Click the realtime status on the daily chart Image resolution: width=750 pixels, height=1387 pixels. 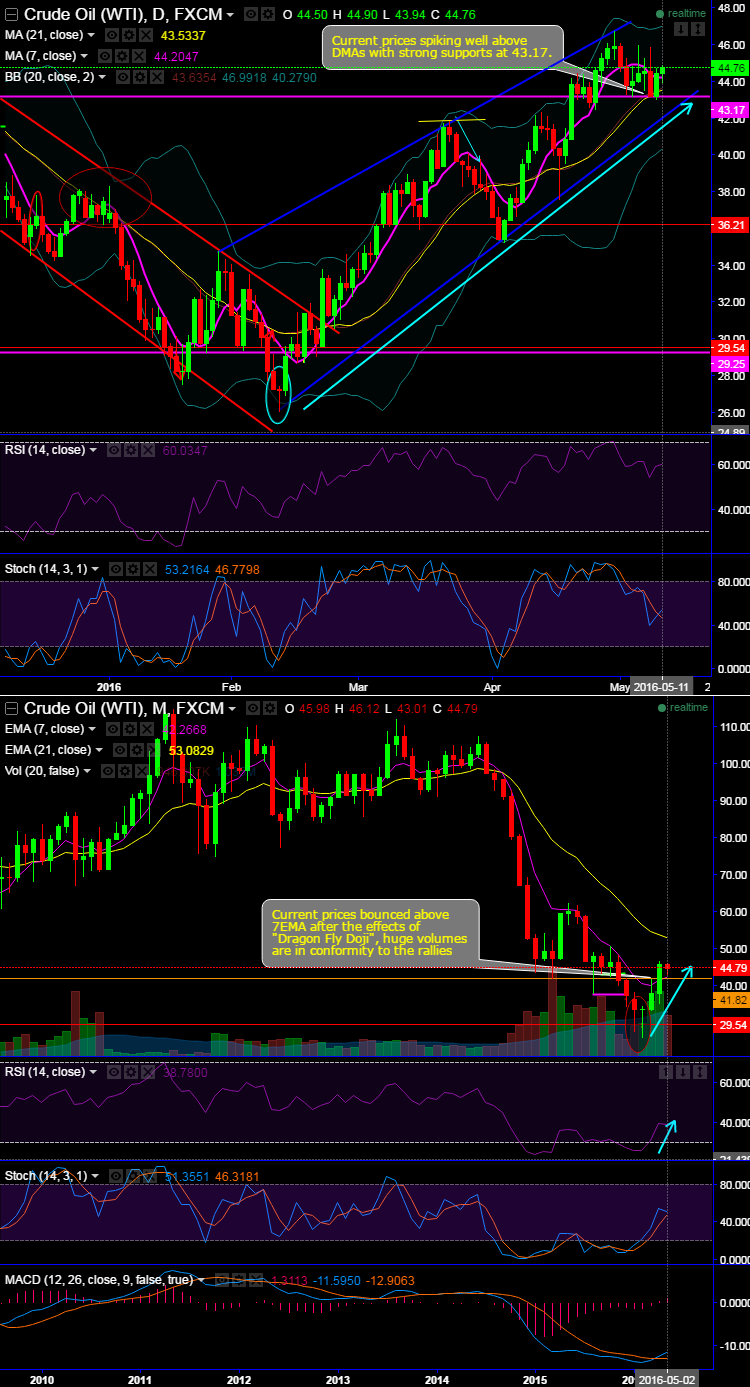pyautogui.click(x=682, y=13)
